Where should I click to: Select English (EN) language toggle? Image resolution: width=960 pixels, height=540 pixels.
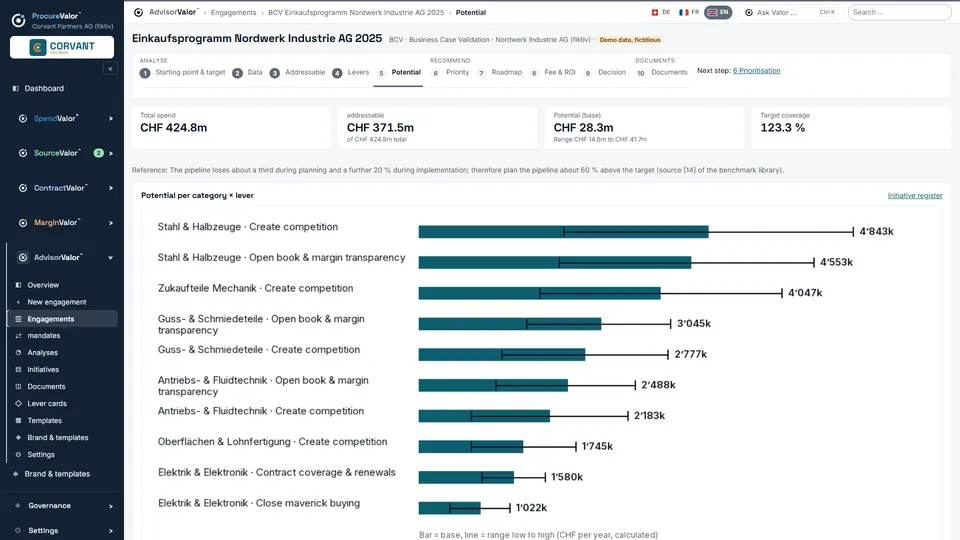coord(718,12)
